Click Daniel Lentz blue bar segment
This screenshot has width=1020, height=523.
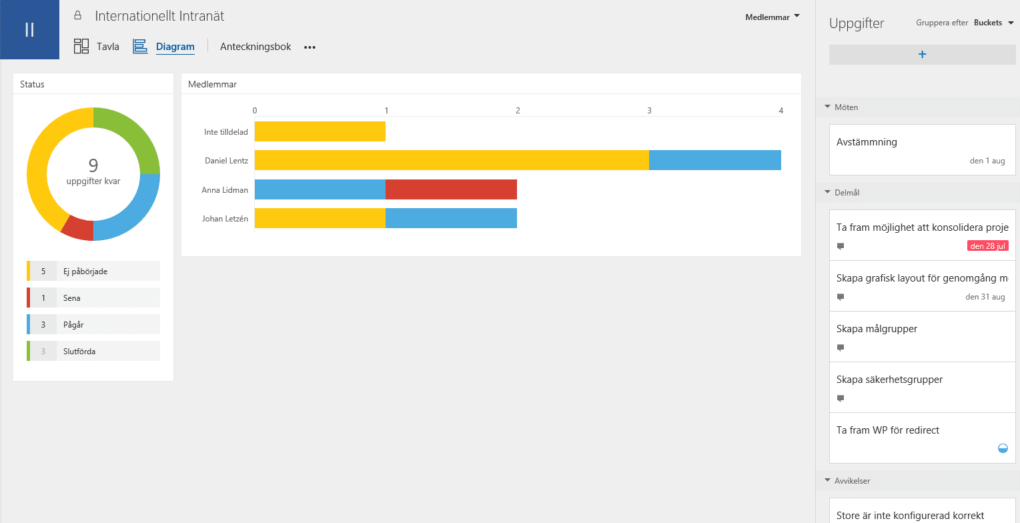pos(715,160)
